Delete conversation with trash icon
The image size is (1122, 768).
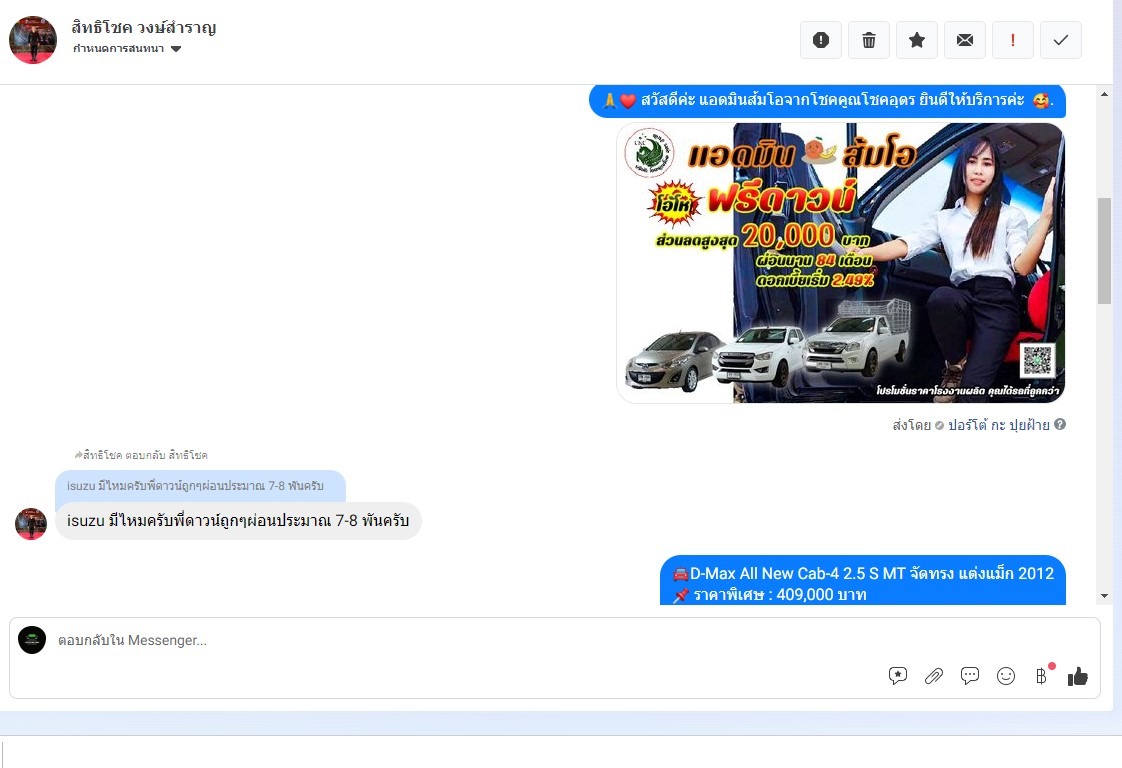(869, 40)
